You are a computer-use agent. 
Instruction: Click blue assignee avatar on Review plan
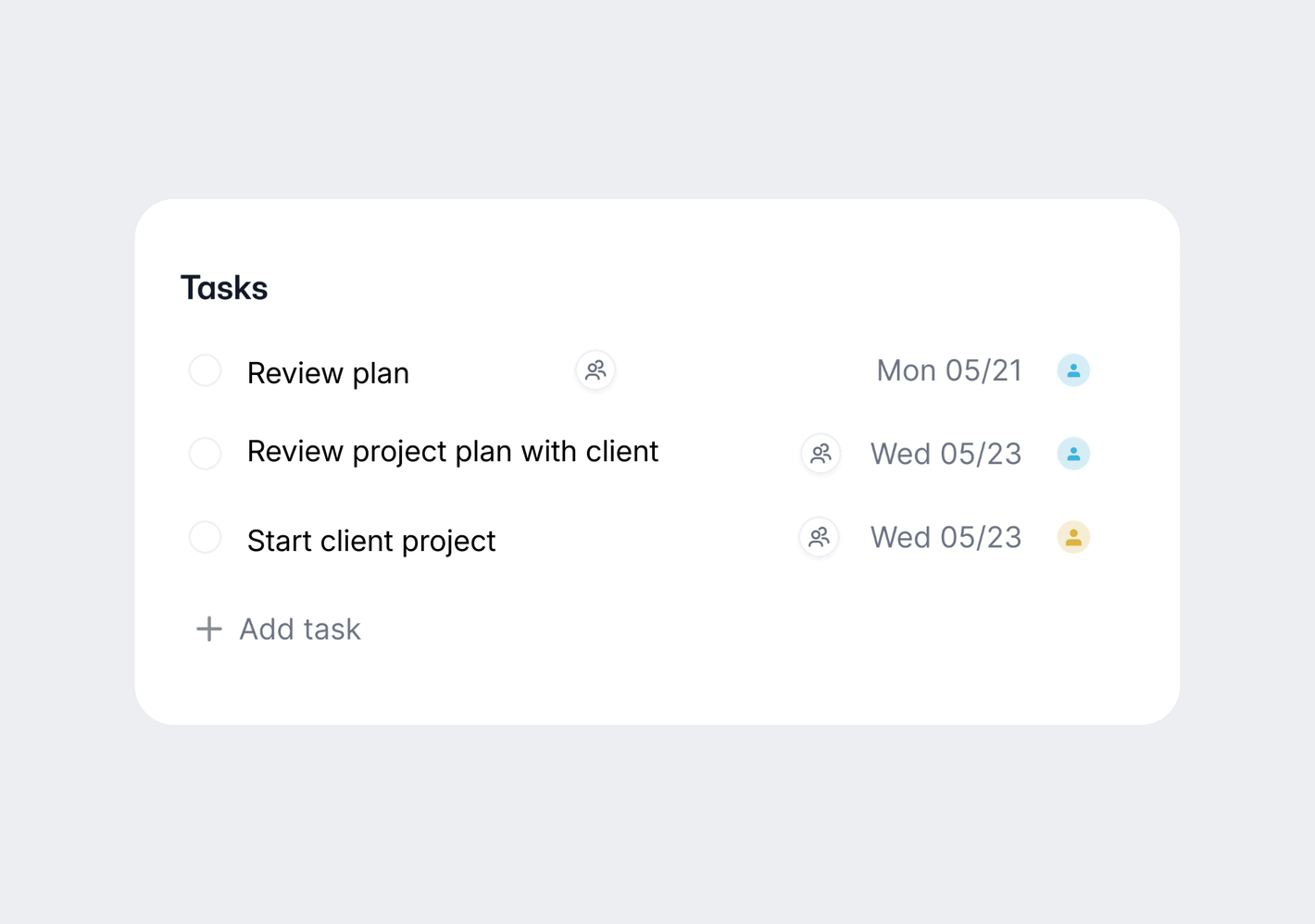tap(1073, 370)
